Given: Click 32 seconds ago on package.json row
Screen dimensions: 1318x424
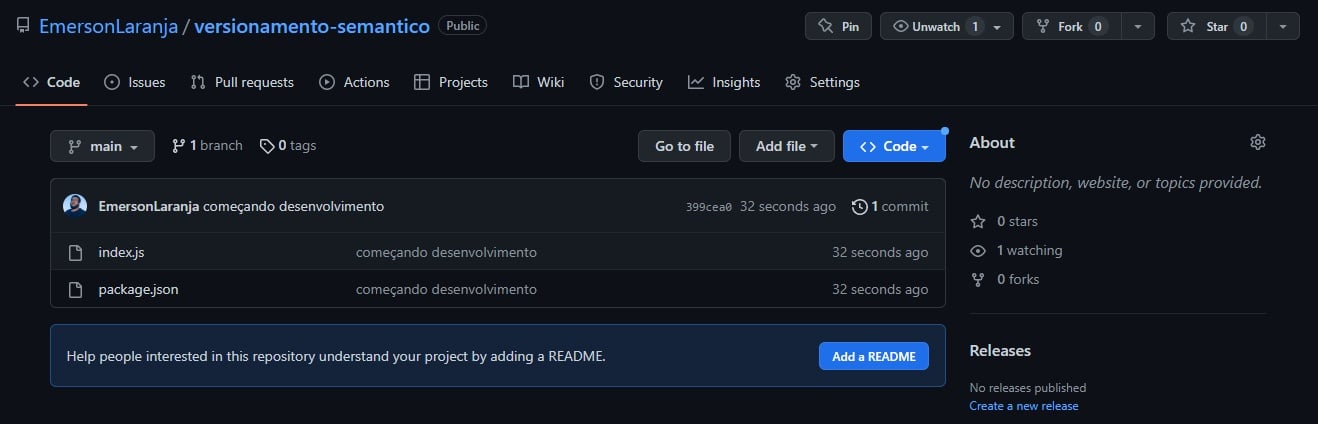Looking at the screenshot, I should coord(880,289).
